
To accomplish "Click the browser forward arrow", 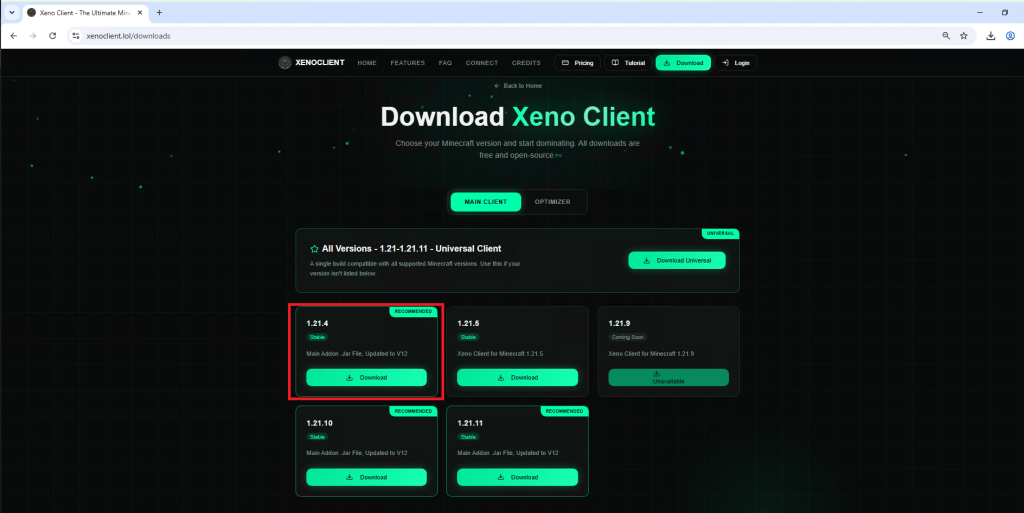I will 33,36.
